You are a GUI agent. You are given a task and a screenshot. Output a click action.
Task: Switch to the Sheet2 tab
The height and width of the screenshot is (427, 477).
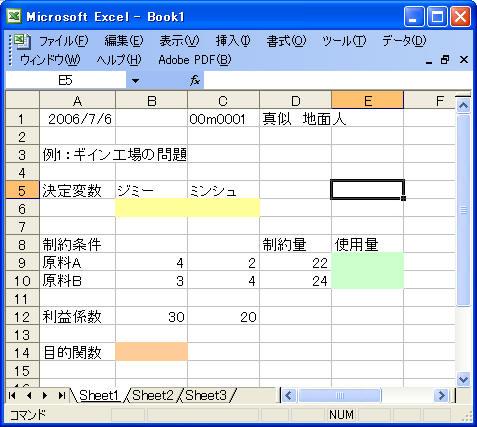click(x=153, y=396)
